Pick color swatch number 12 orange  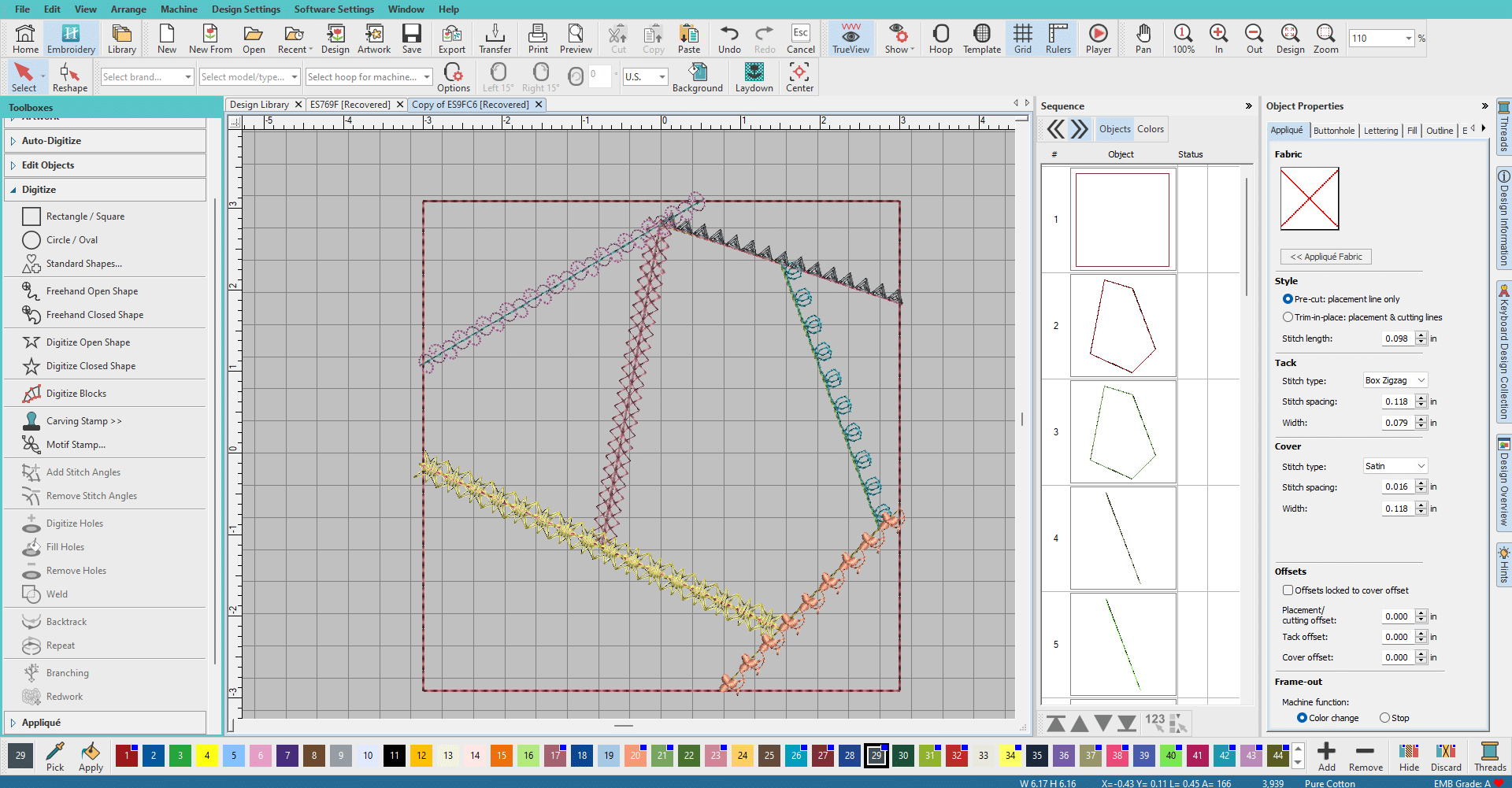click(421, 756)
